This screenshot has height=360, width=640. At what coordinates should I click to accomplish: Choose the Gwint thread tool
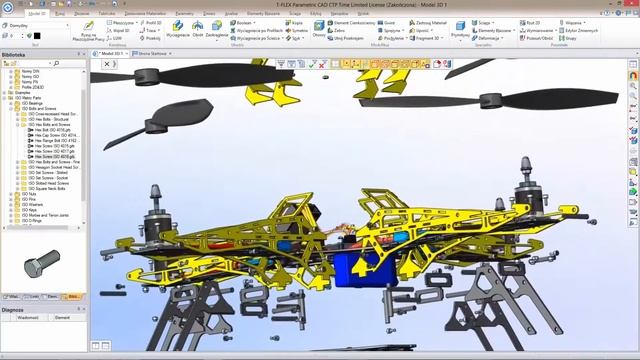pos(386,23)
